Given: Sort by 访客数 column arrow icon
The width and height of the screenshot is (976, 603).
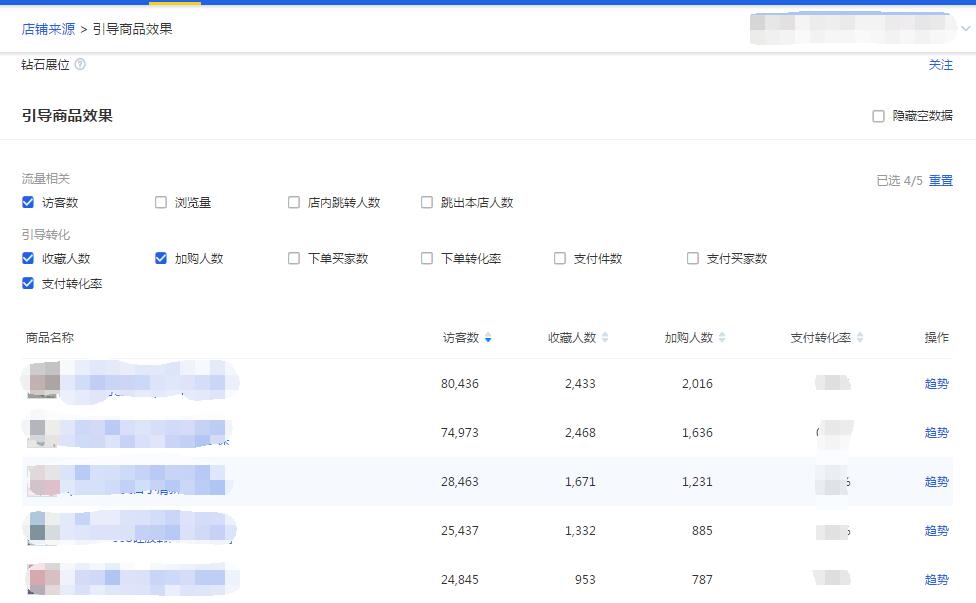Looking at the screenshot, I should [488, 338].
